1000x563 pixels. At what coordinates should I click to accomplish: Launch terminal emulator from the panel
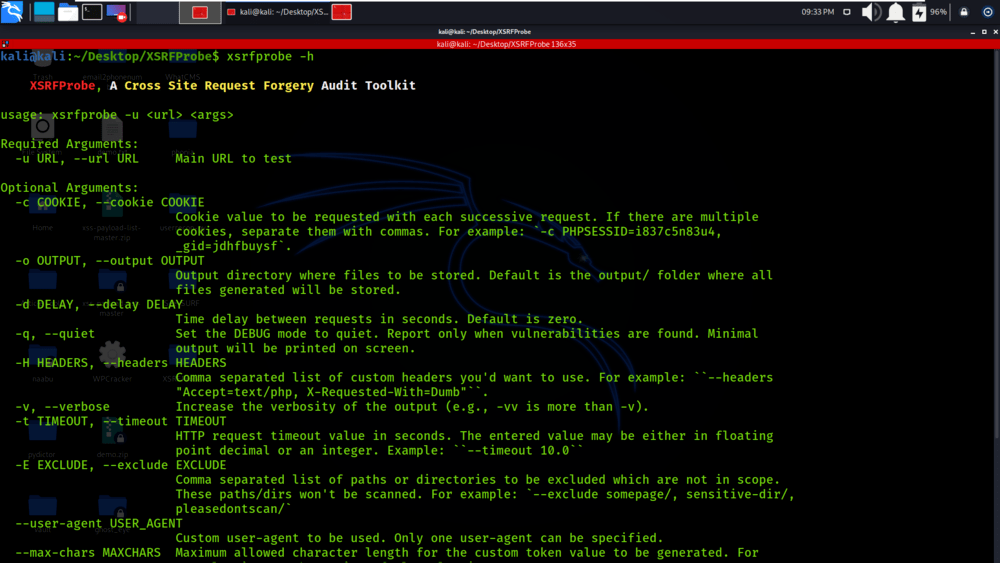point(92,11)
